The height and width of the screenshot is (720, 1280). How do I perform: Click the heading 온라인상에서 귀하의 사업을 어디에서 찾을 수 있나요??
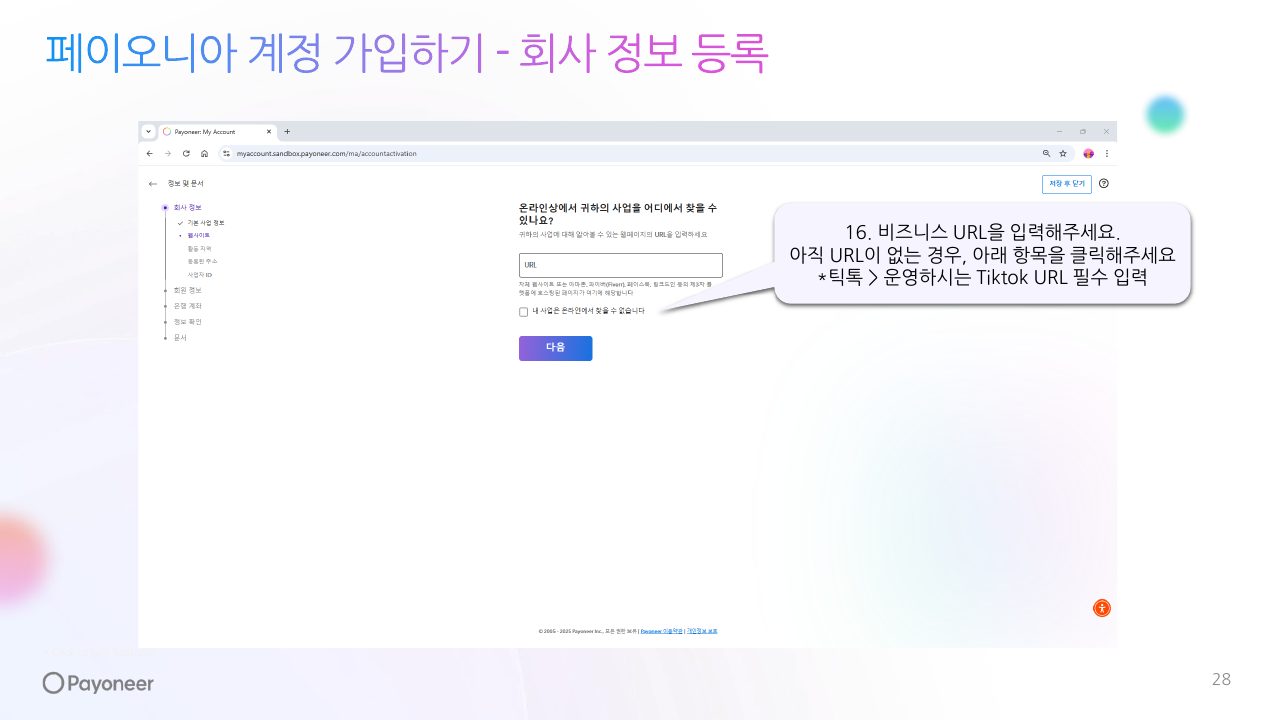617,213
